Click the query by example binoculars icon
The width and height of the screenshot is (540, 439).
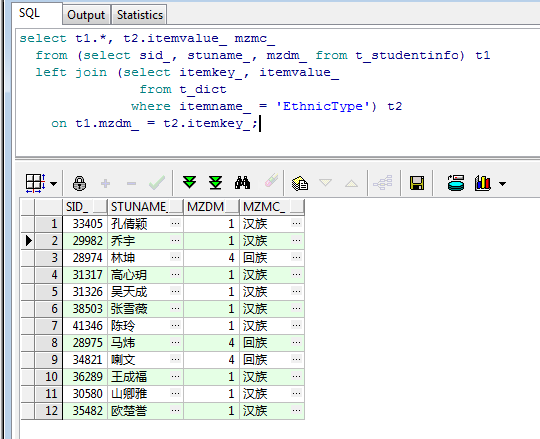[242, 183]
